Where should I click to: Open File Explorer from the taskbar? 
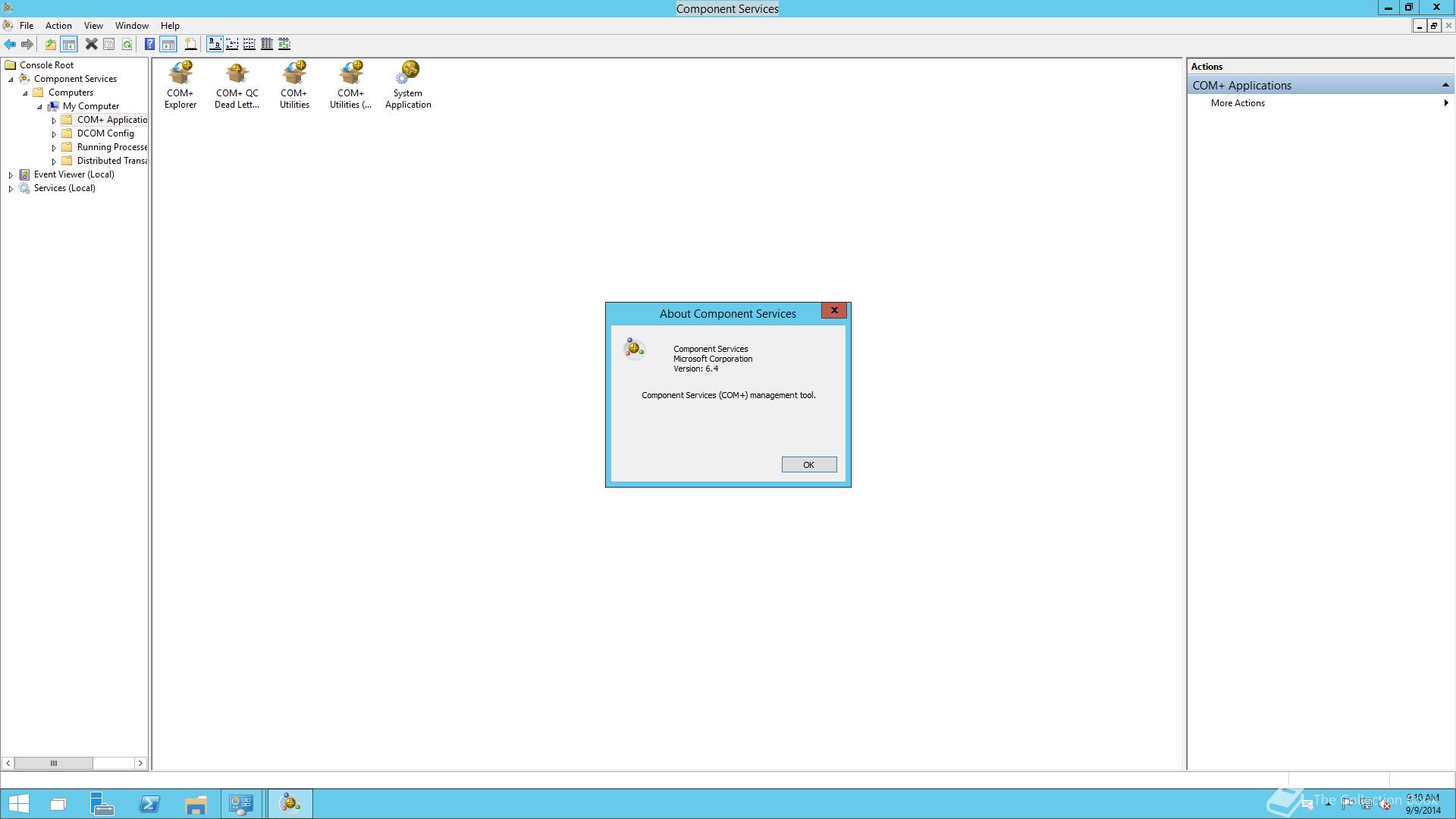(196, 804)
